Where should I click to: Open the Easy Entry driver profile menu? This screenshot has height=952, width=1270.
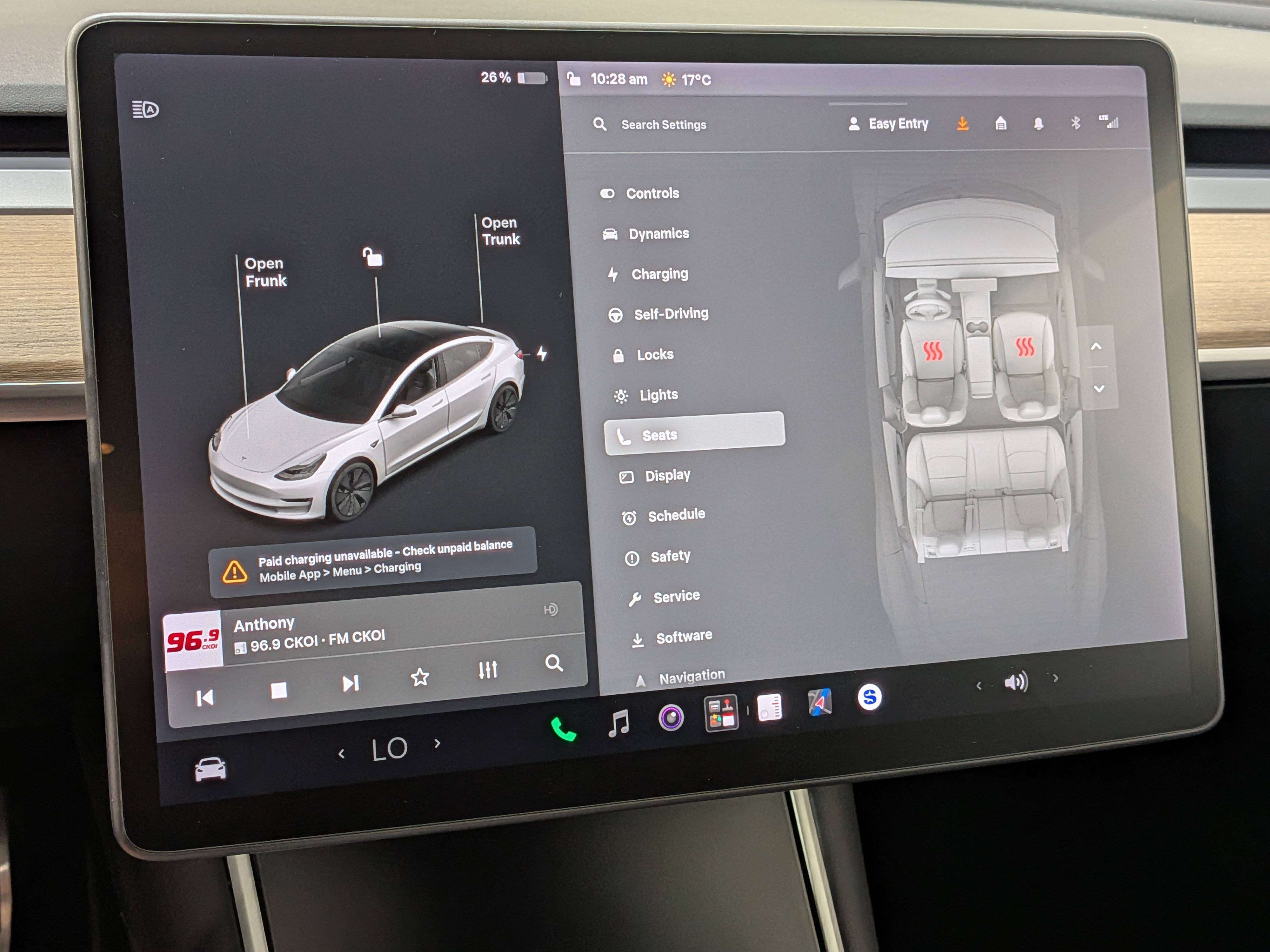coord(888,124)
